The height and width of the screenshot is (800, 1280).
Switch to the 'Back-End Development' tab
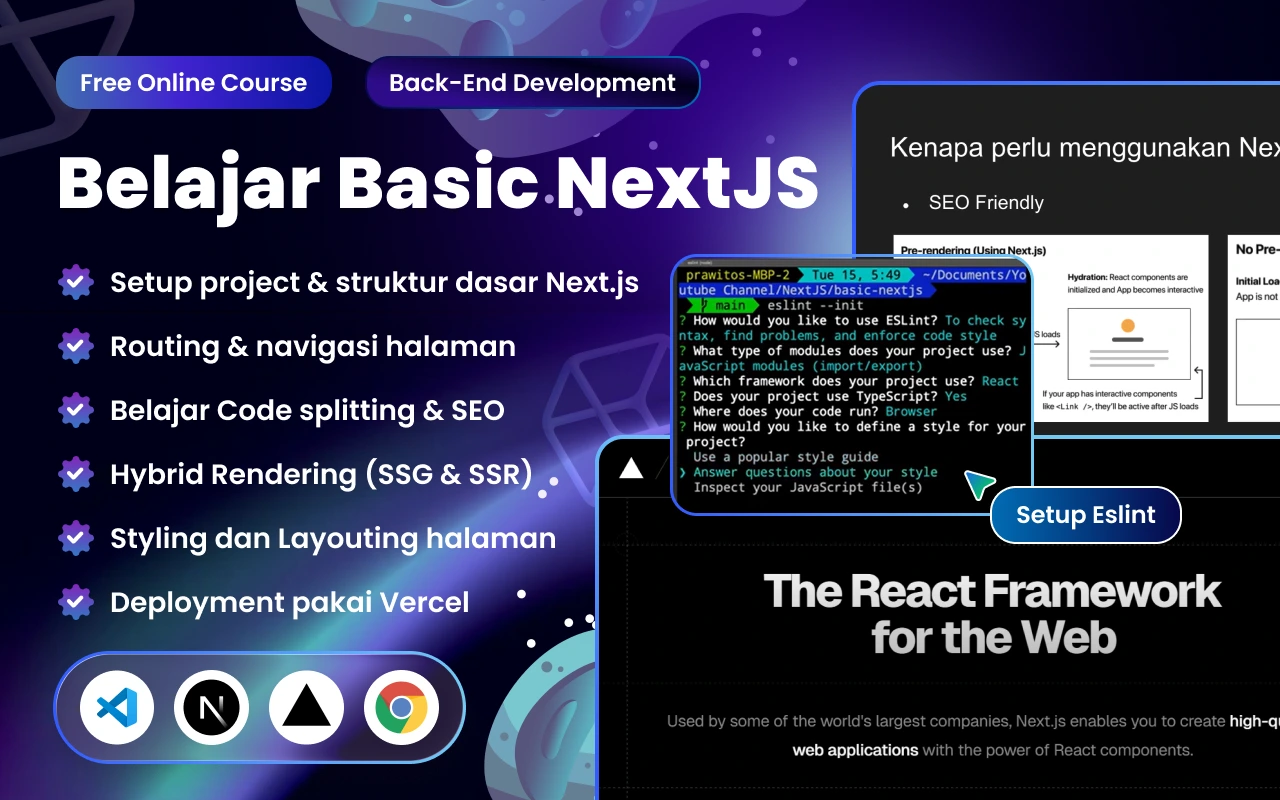coord(532,83)
